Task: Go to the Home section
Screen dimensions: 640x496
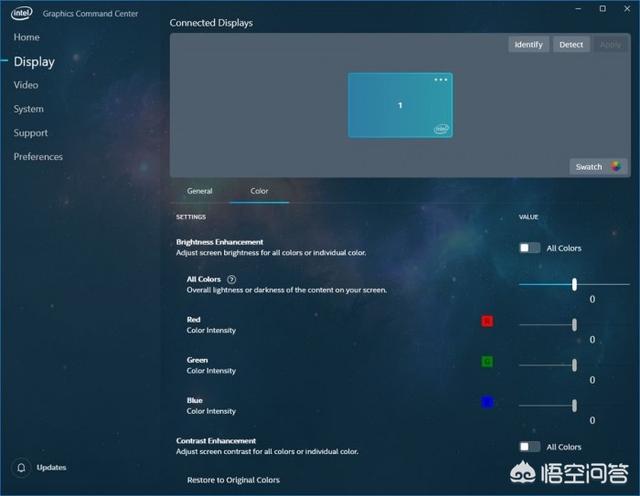Action: (27, 37)
